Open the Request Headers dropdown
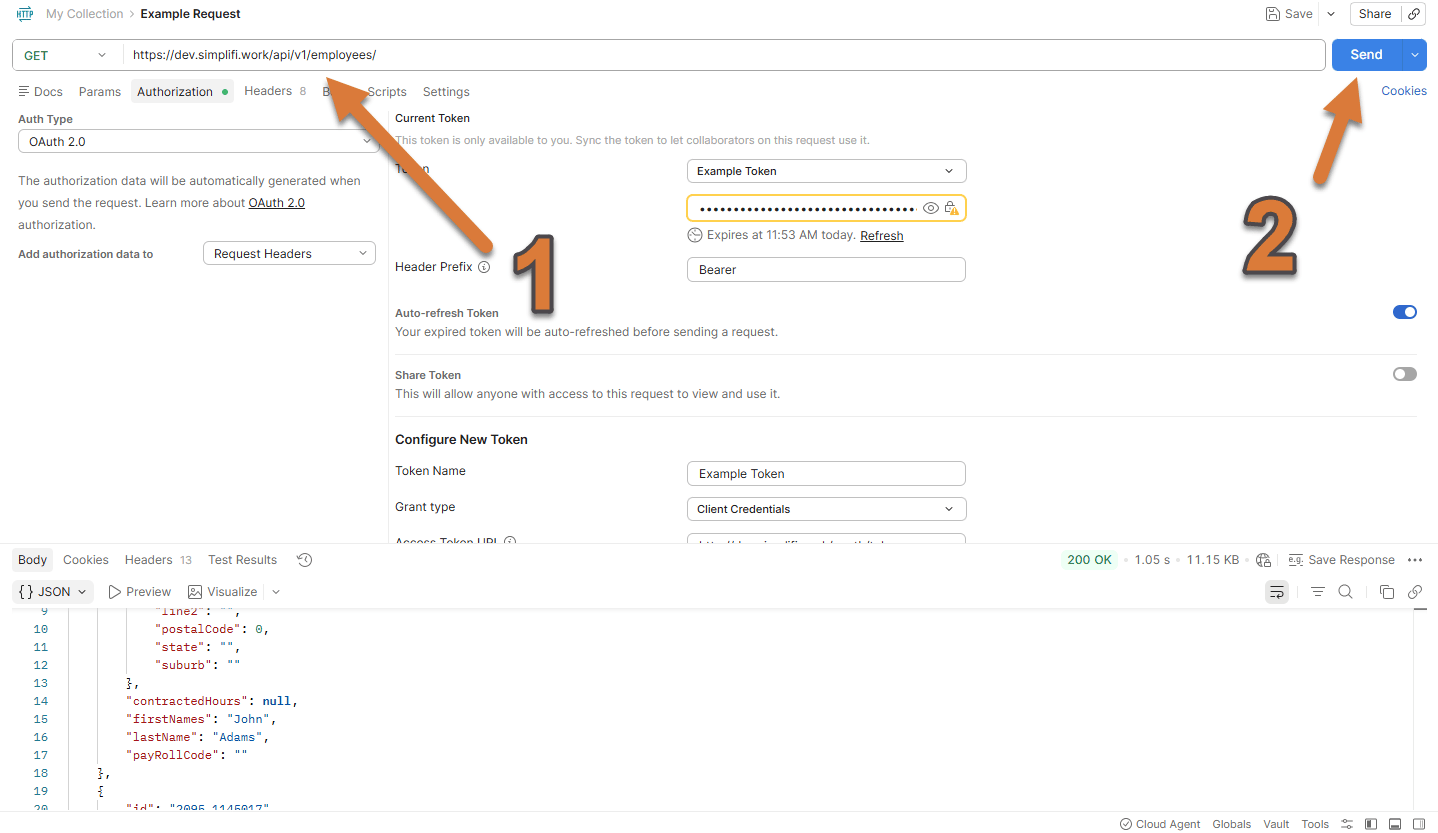This screenshot has height=833, width=1438. pos(289,254)
